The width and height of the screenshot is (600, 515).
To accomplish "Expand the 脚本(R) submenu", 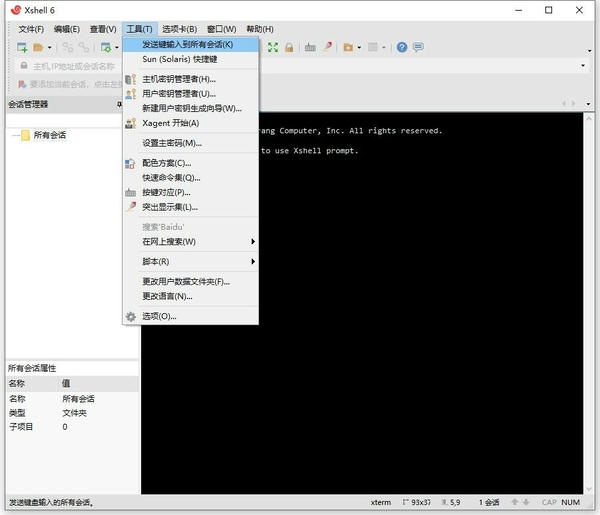I will 191,262.
